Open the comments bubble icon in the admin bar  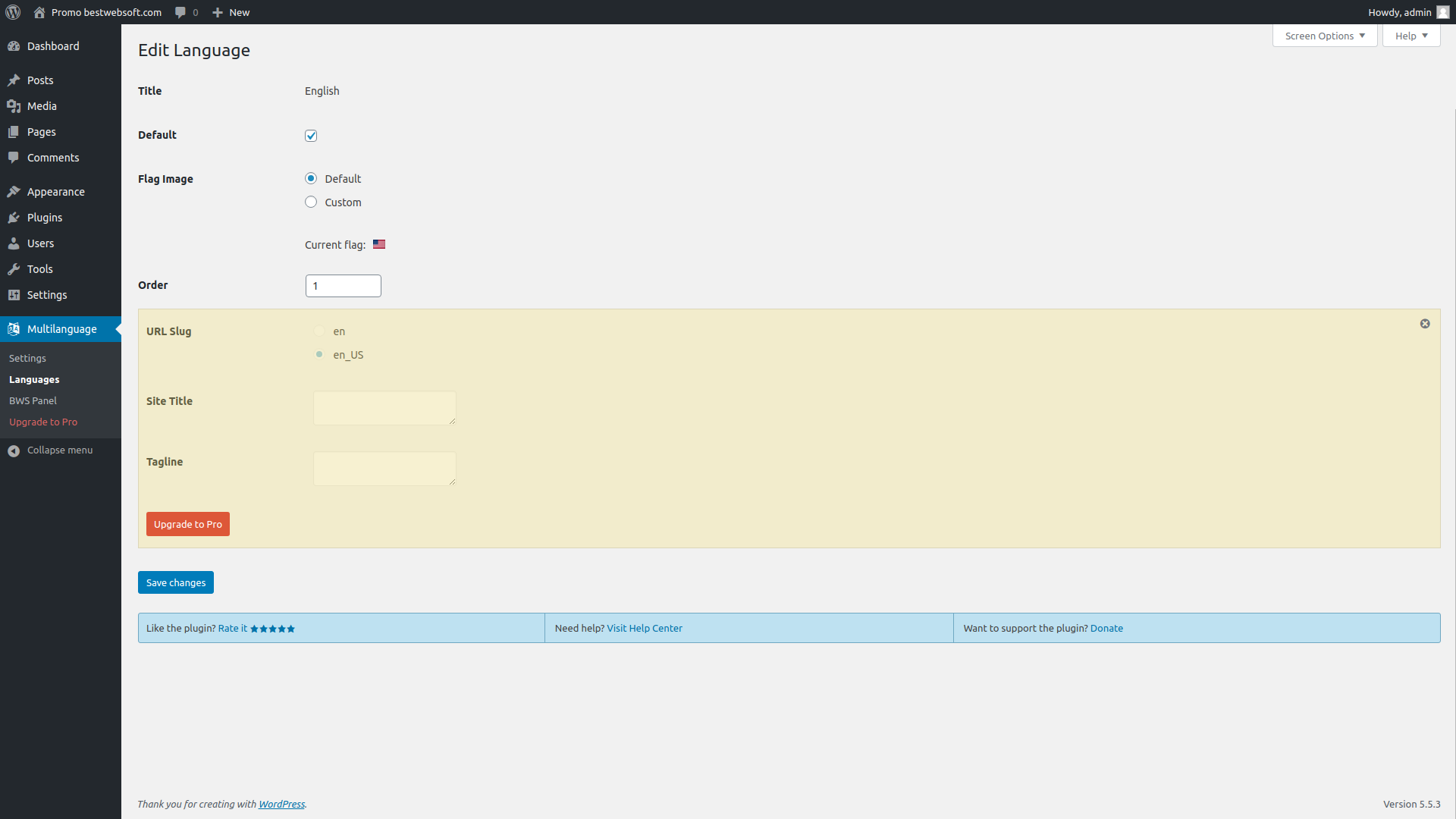pos(180,12)
